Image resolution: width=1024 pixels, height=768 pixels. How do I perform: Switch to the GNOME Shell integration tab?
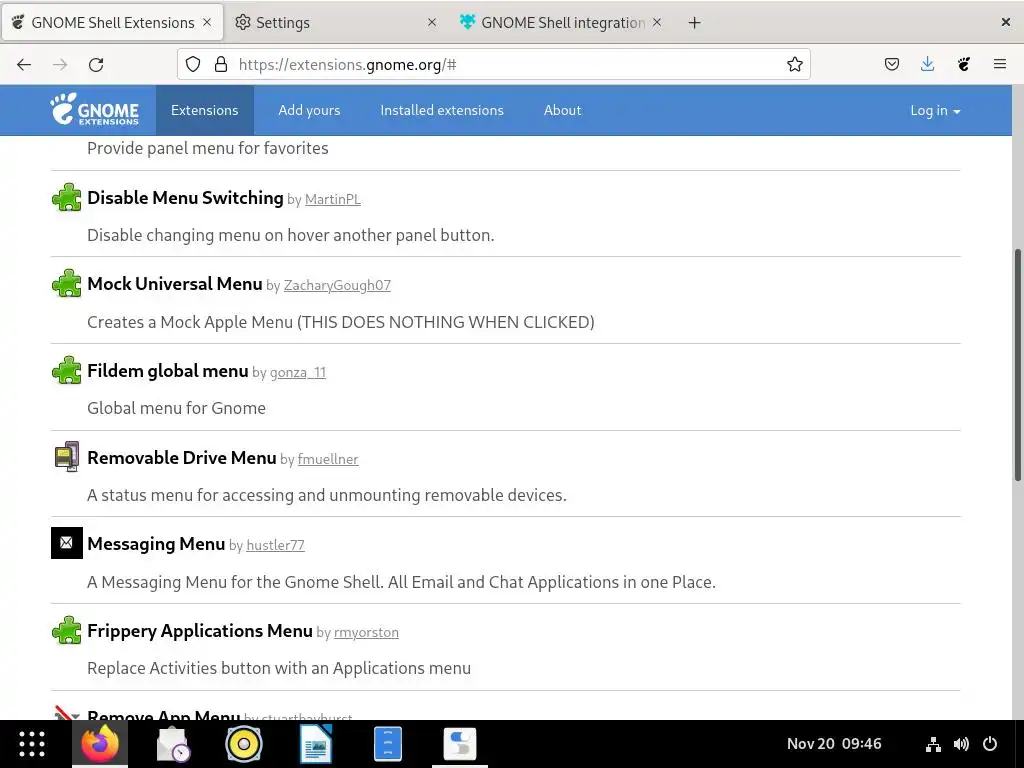pyautogui.click(x=560, y=22)
